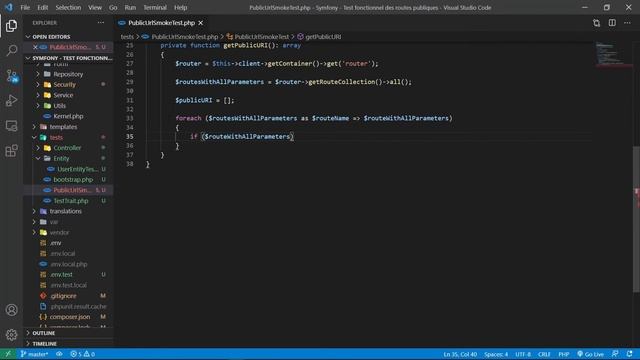Open errors and warnings counter in status bar

[82, 354]
